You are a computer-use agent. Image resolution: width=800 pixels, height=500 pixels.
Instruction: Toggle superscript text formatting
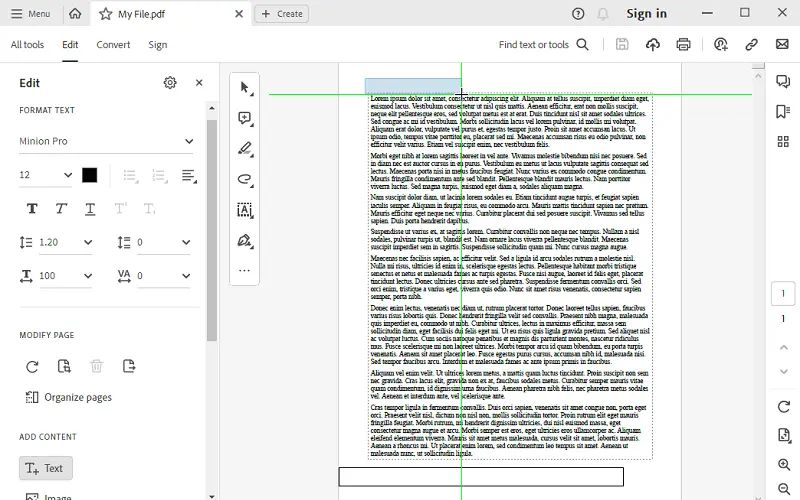120,209
